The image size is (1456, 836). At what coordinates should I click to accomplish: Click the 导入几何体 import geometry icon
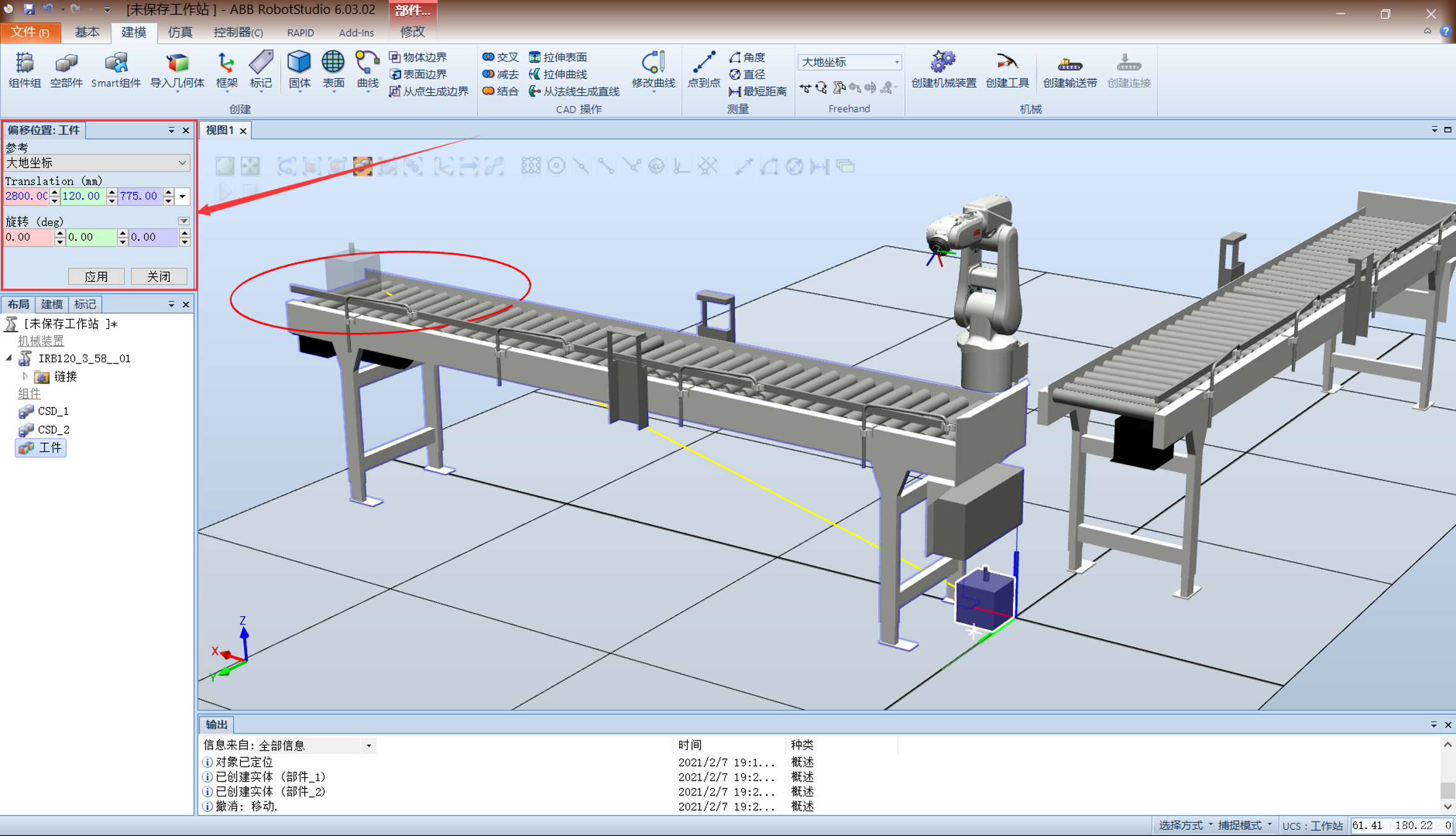[x=177, y=63]
